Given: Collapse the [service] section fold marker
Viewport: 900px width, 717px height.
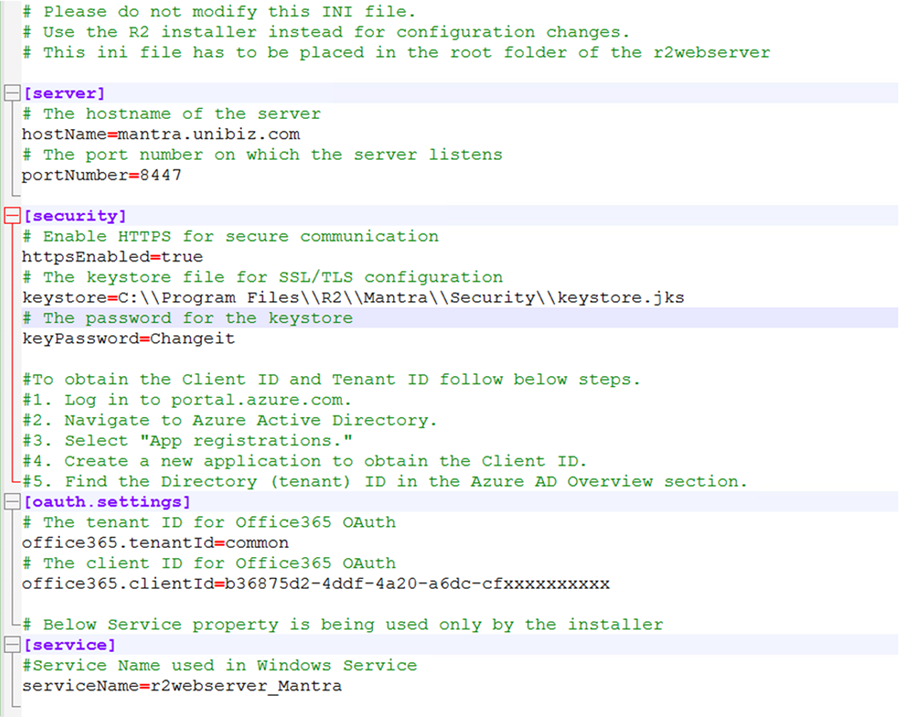Looking at the screenshot, I should (12, 645).
